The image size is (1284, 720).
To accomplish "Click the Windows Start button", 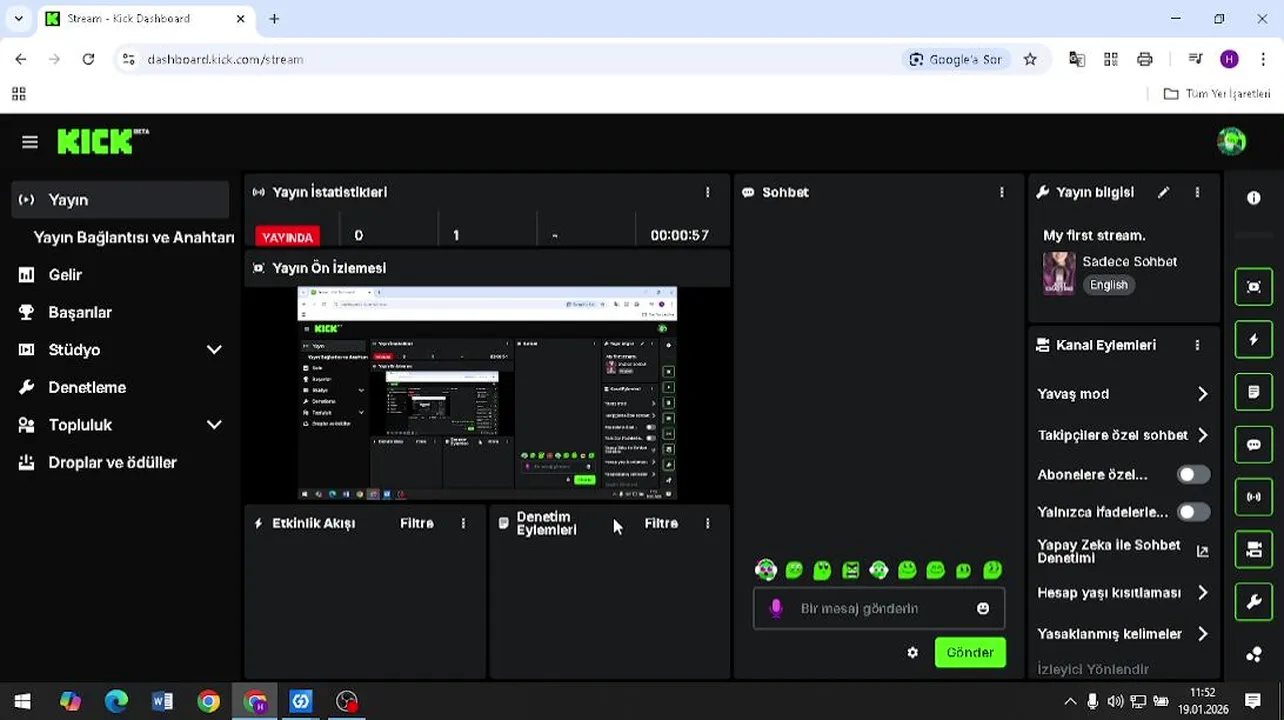I will 22,701.
